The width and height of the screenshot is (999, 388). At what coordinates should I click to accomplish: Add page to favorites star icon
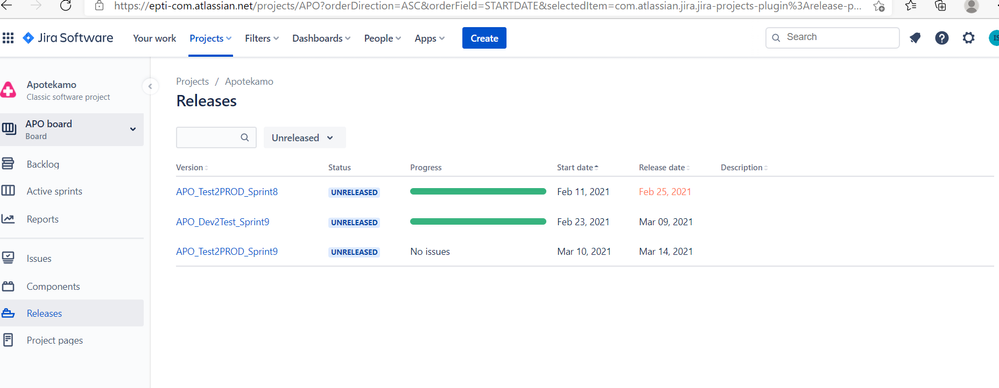coord(879,6)
